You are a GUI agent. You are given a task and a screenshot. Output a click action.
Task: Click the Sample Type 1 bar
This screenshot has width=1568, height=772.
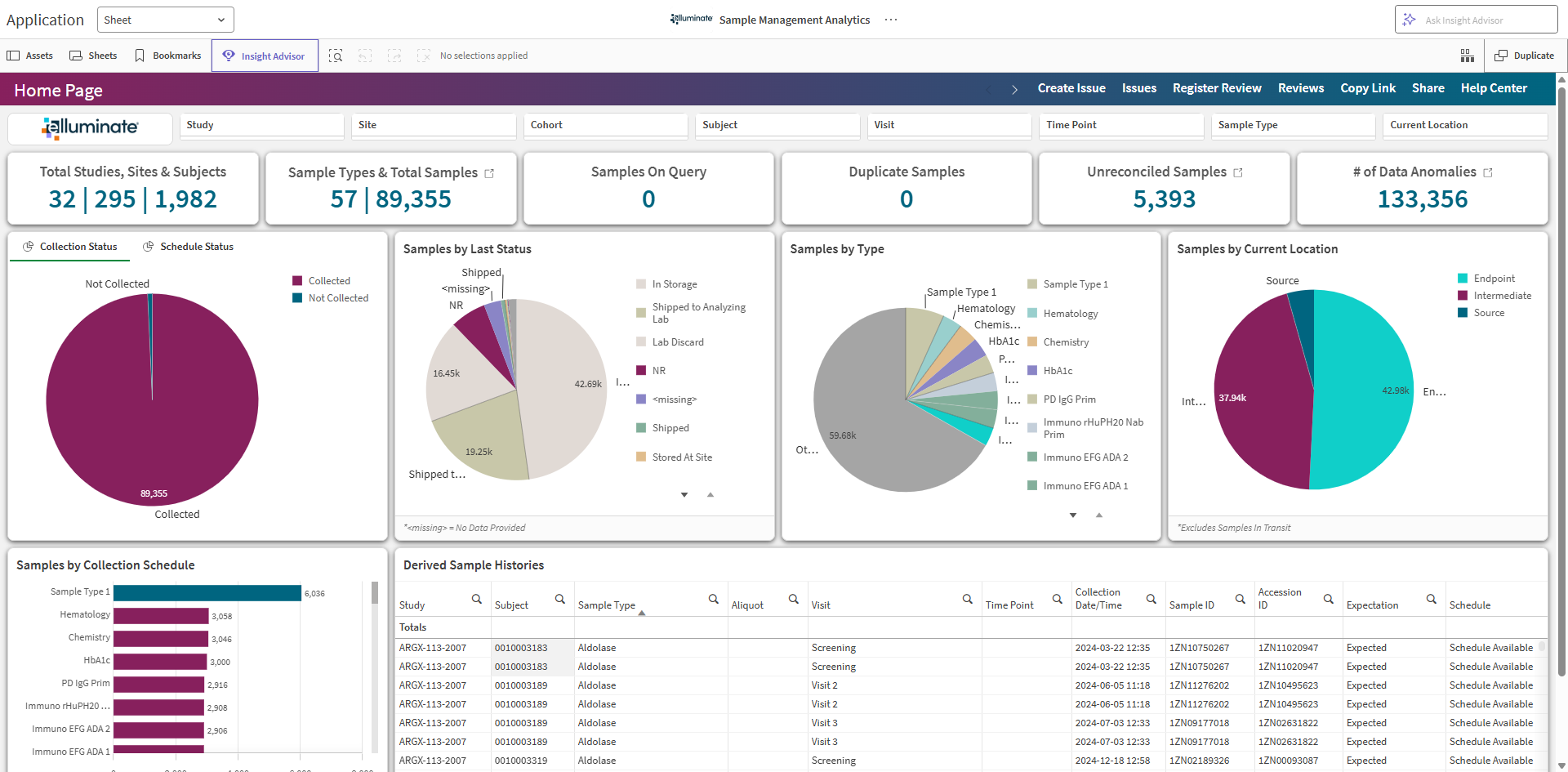click(207, 593)
